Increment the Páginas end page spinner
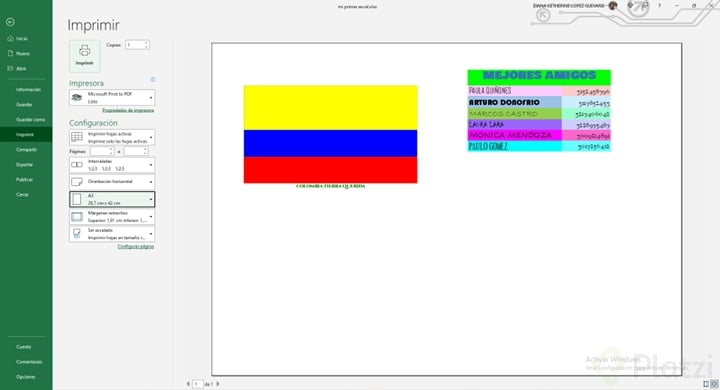 pos(146,149)
